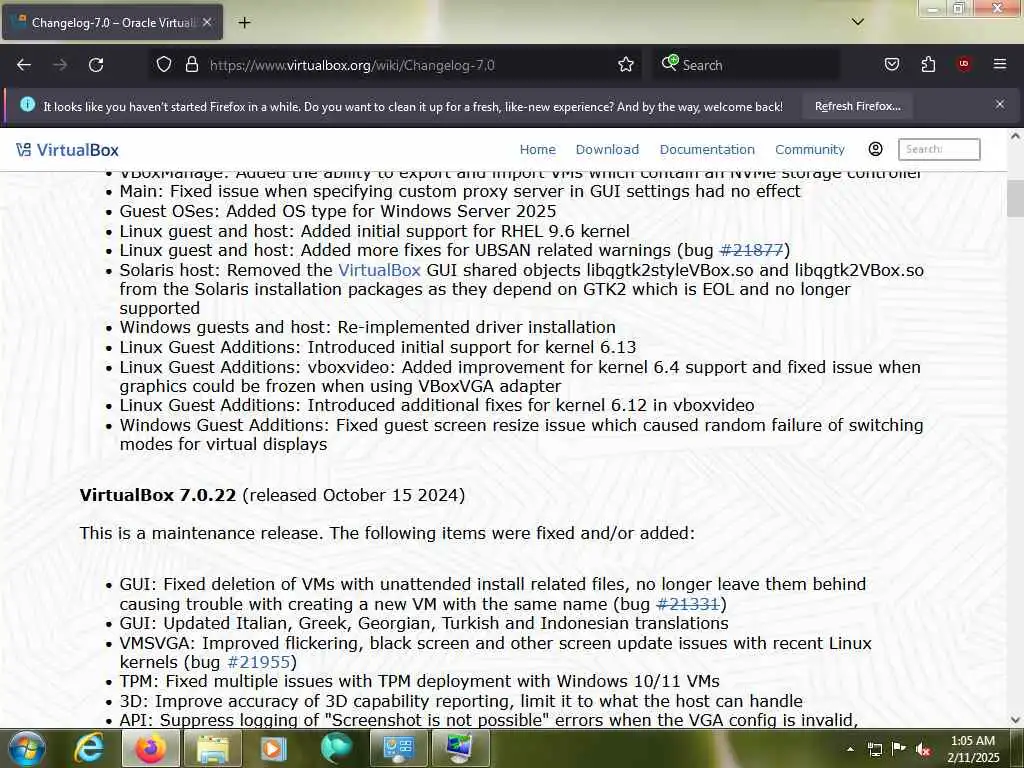The image size is (1024, 768).
Task: Click the Refresh Firefox... button
Action: point(857,106)
